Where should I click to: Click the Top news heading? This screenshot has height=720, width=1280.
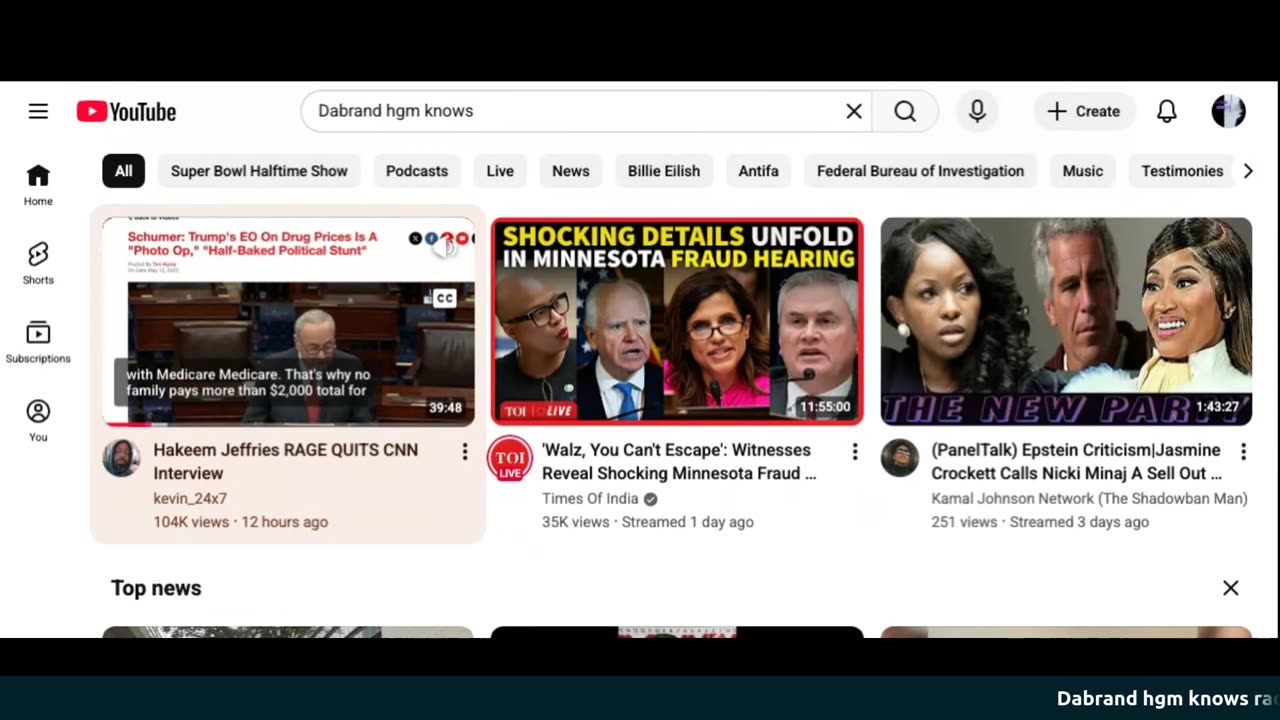point(156,588)
